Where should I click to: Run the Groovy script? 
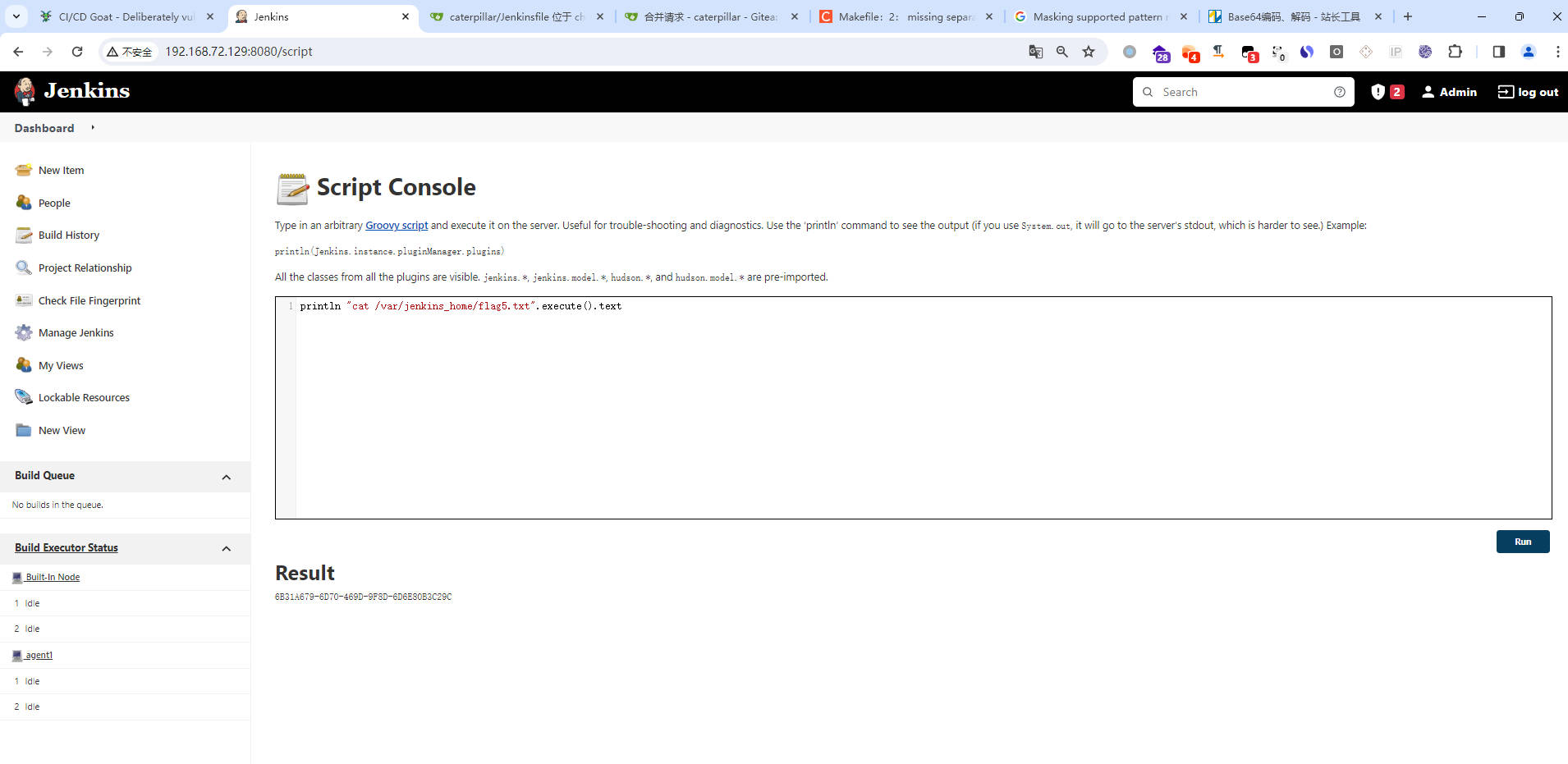pyautogui.click(x=1523, y=542)
